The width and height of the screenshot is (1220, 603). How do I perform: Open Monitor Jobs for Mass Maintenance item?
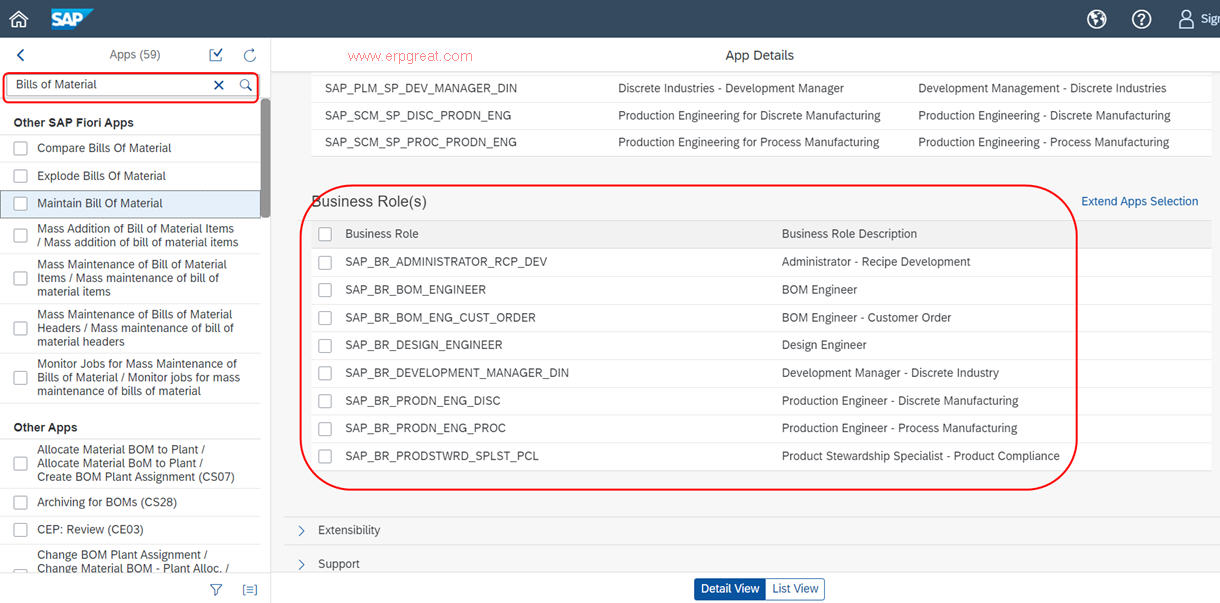138,378
